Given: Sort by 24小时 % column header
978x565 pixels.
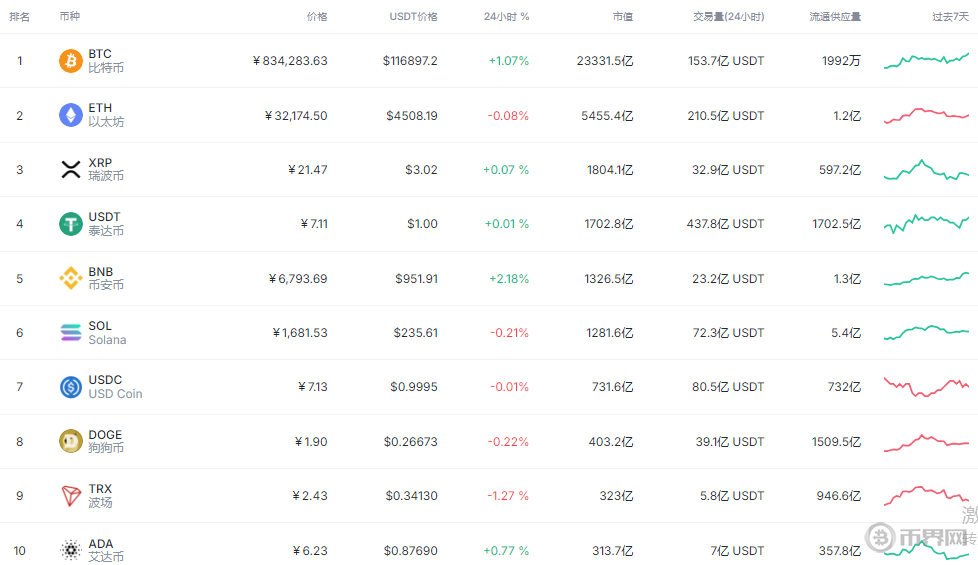Looking at the screenshot, I should coord(506,17).
